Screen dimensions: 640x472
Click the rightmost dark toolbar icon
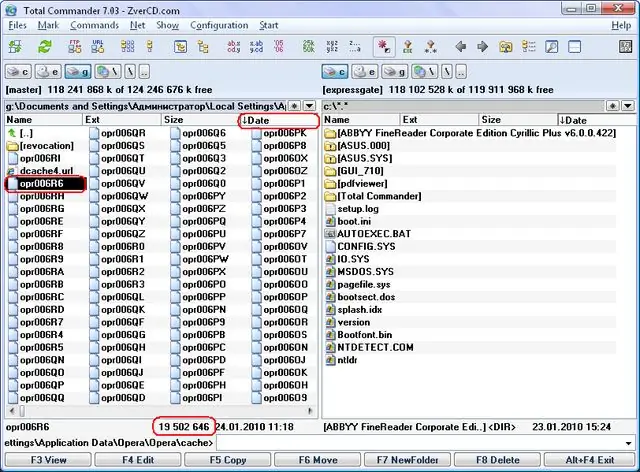pos(625,47)
